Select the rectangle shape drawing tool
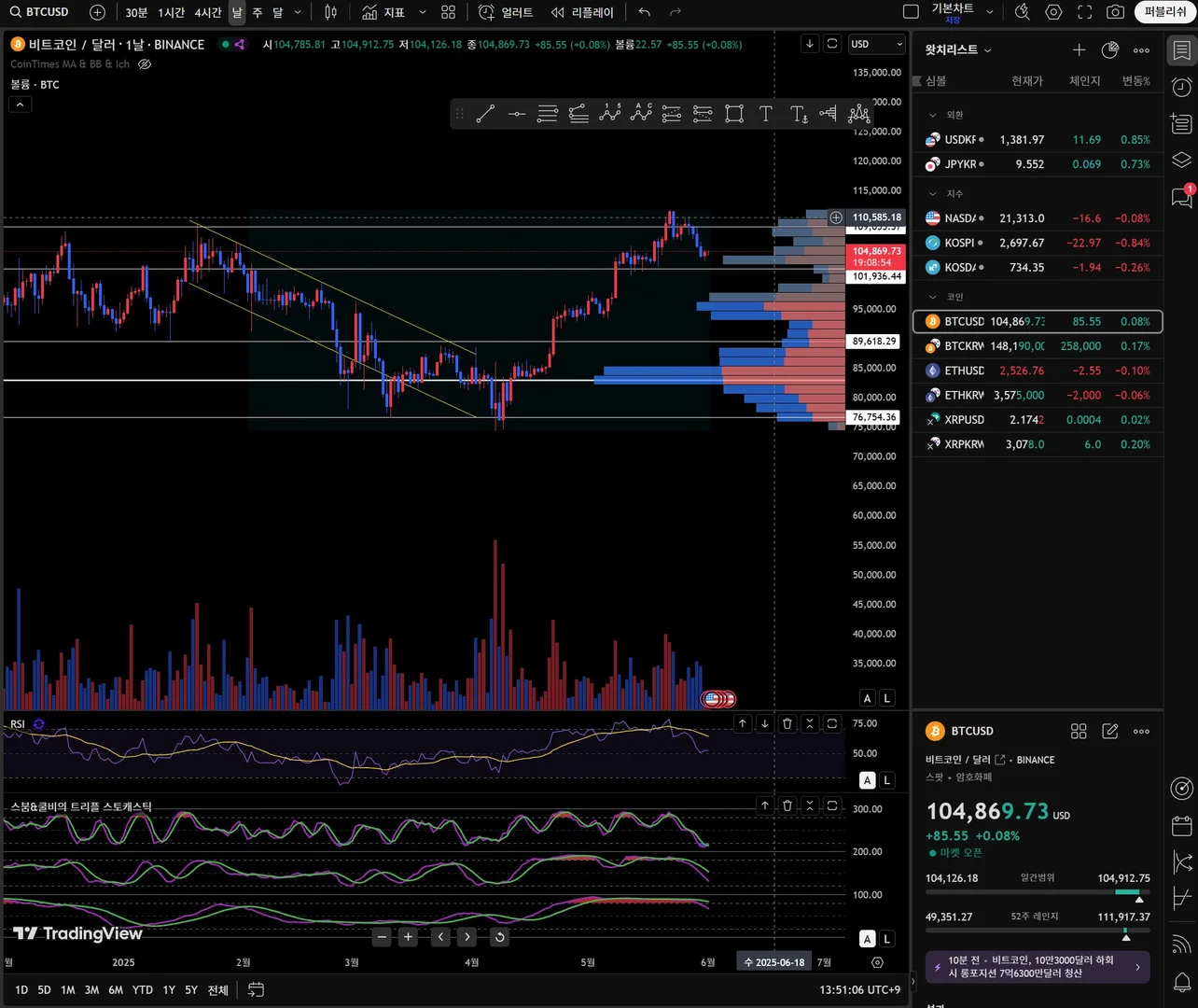This screenshot has width=1198, height=1008. click(x=734, y=114)
